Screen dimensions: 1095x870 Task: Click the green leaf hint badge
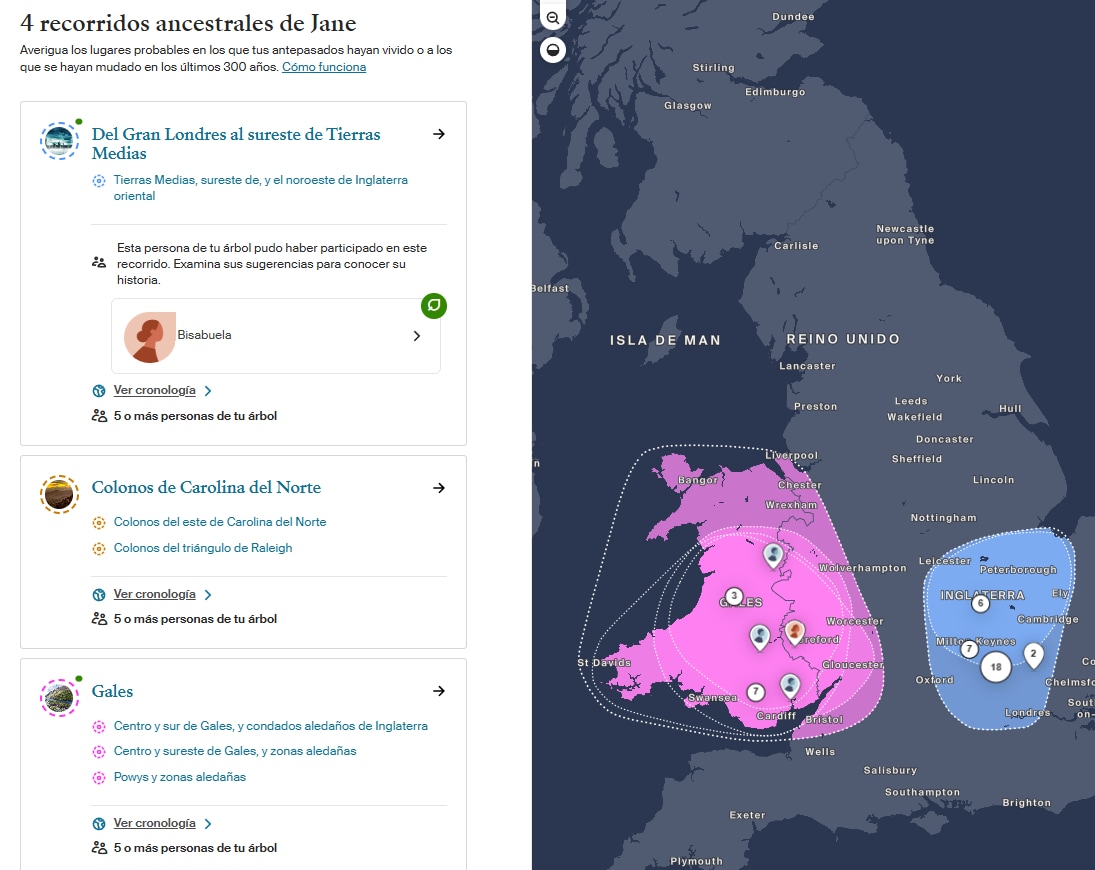coord(434,306)
